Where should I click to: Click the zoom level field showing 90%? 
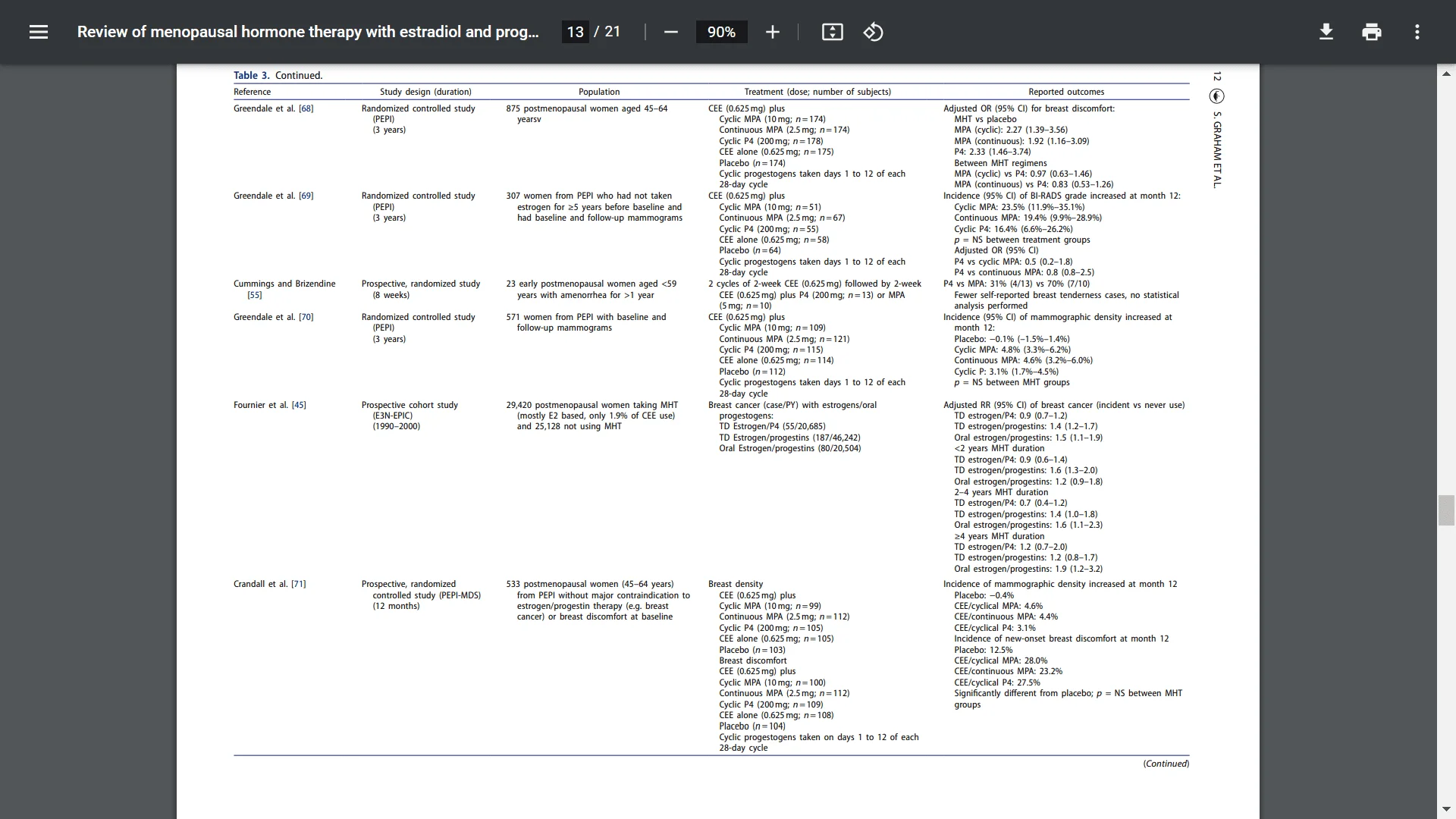[721, 32]
